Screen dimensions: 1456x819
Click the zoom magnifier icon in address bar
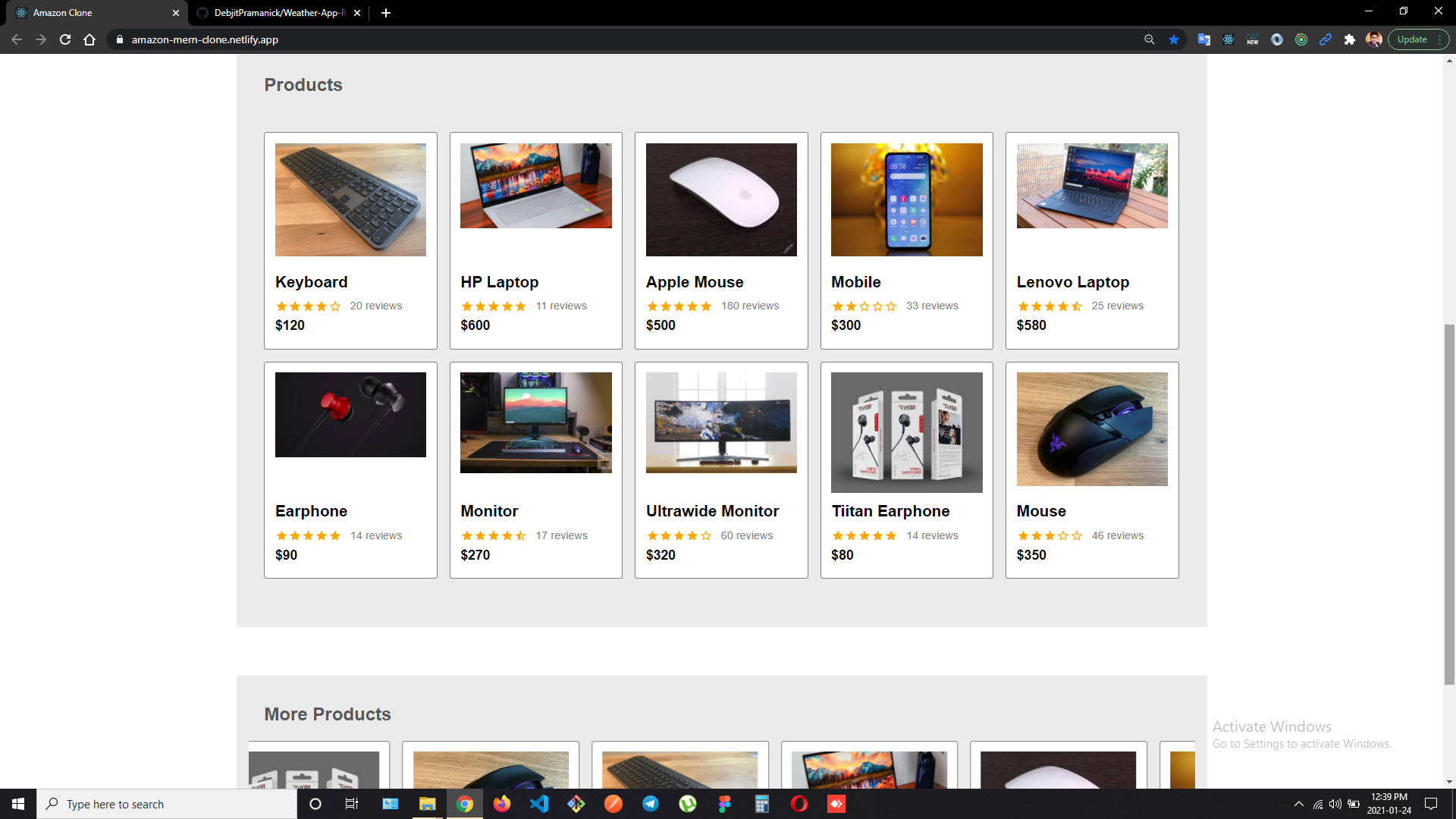(1150, 39)
